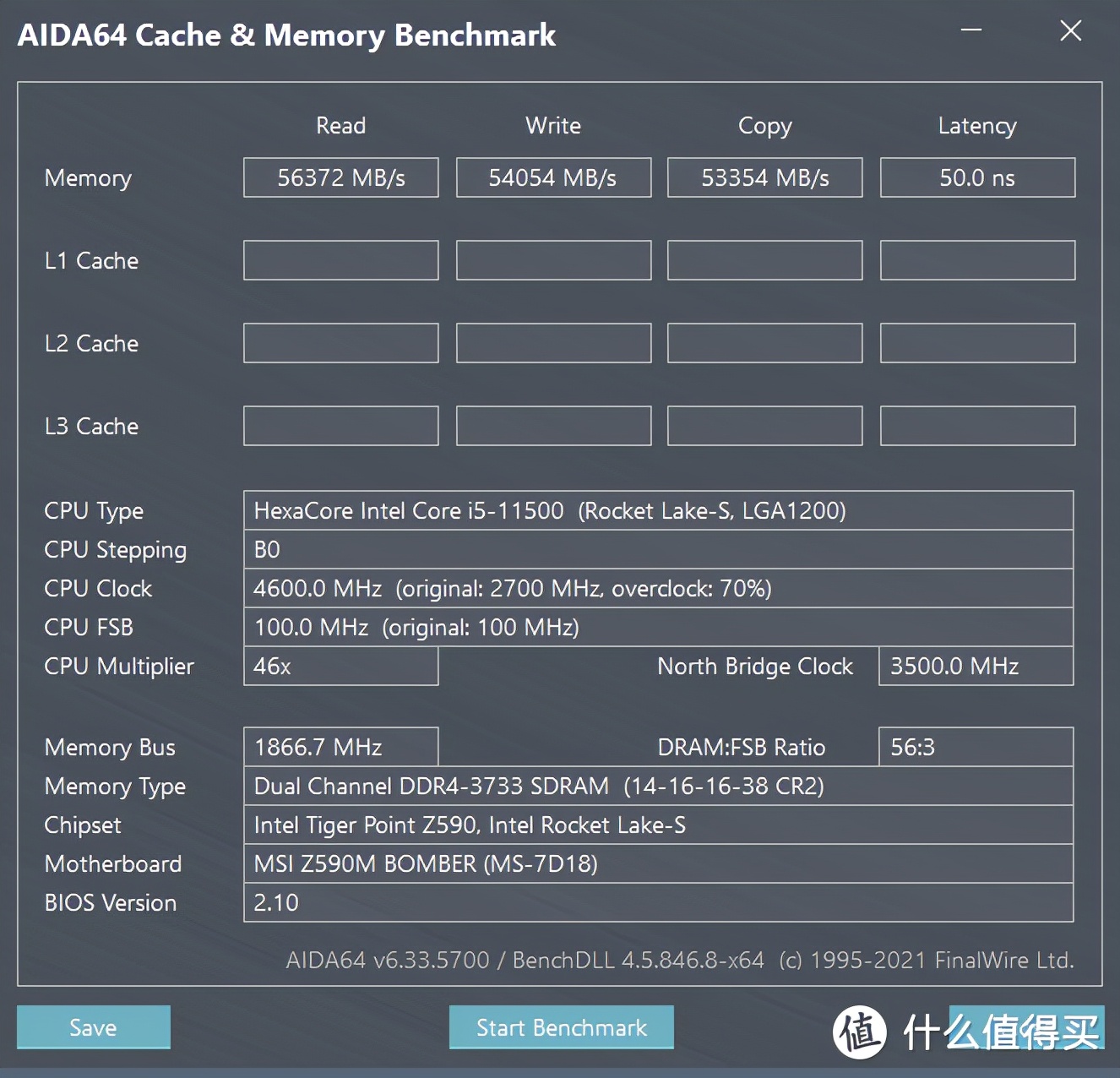The height and width of the screenshot is (1078, 1120).
Task: Click the BIOS Version label
Action: point(111,902)
